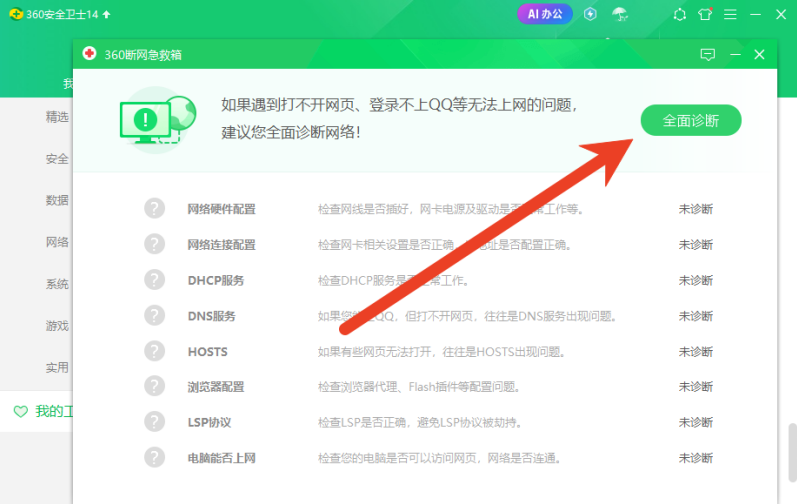This screenshot has width=797, height=504.
Task: Click the monitor and globe network illustration
Action: point(158,120)
